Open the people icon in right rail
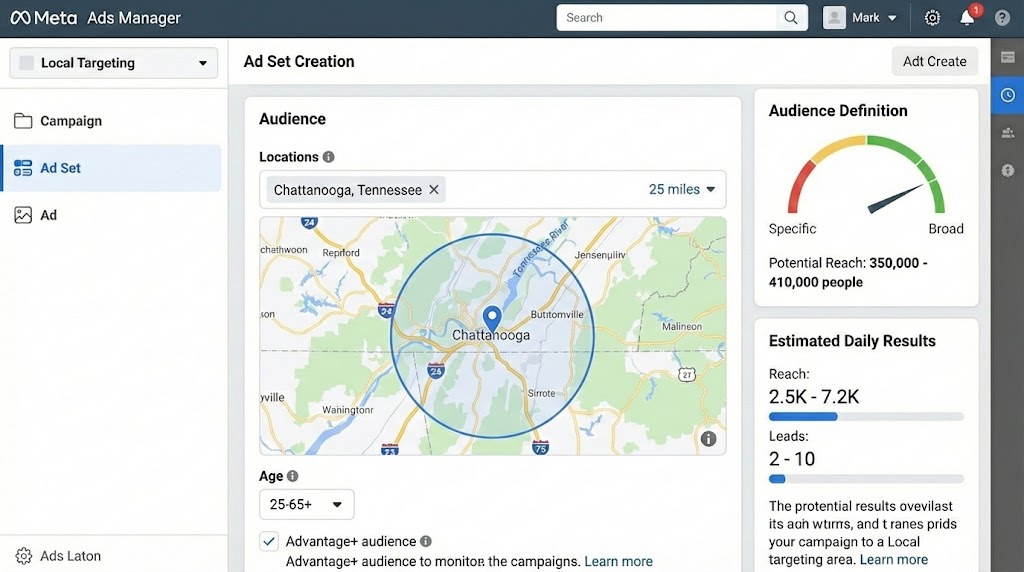Viewport: 1024px width, 572px height. click(1007, 133)
